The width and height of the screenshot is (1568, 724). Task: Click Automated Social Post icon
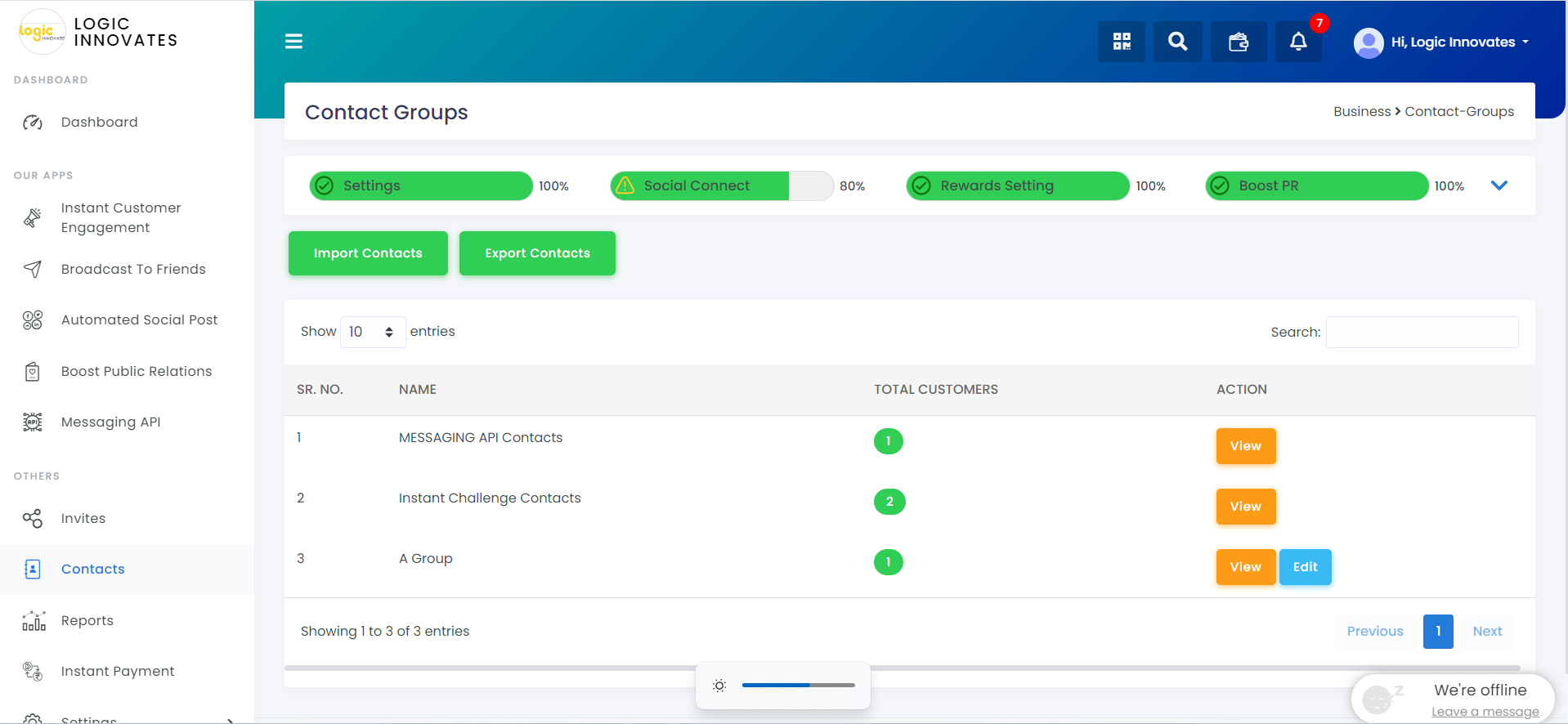[x=33, y=320]
